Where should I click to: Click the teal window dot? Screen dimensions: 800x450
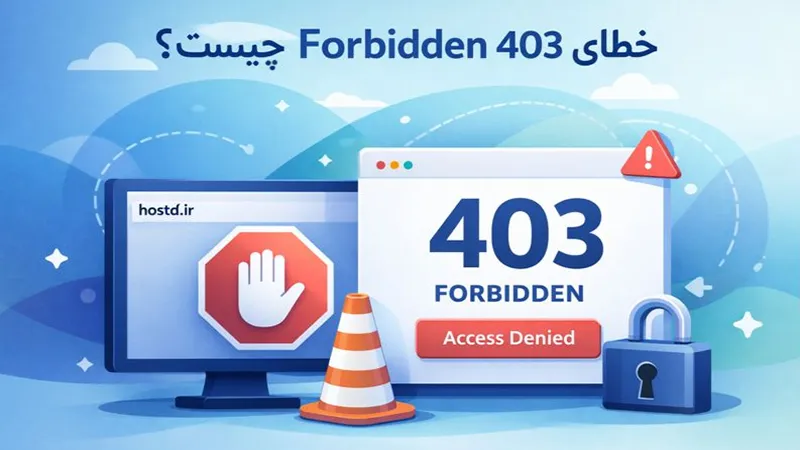[x=408, y=165]
